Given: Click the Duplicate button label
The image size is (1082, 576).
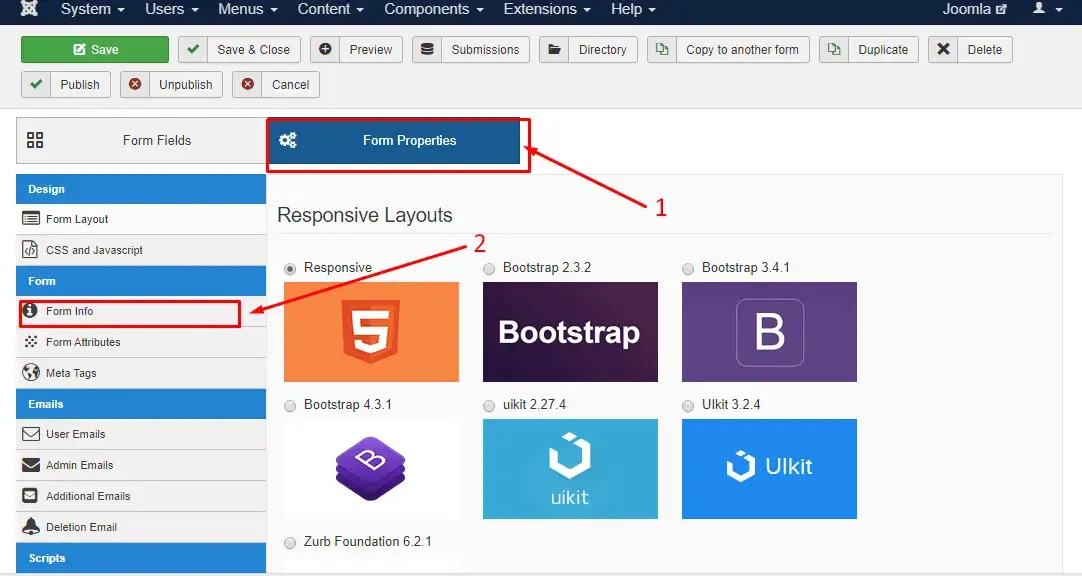Looking at the screenshot, I should (x=883, y=50).
